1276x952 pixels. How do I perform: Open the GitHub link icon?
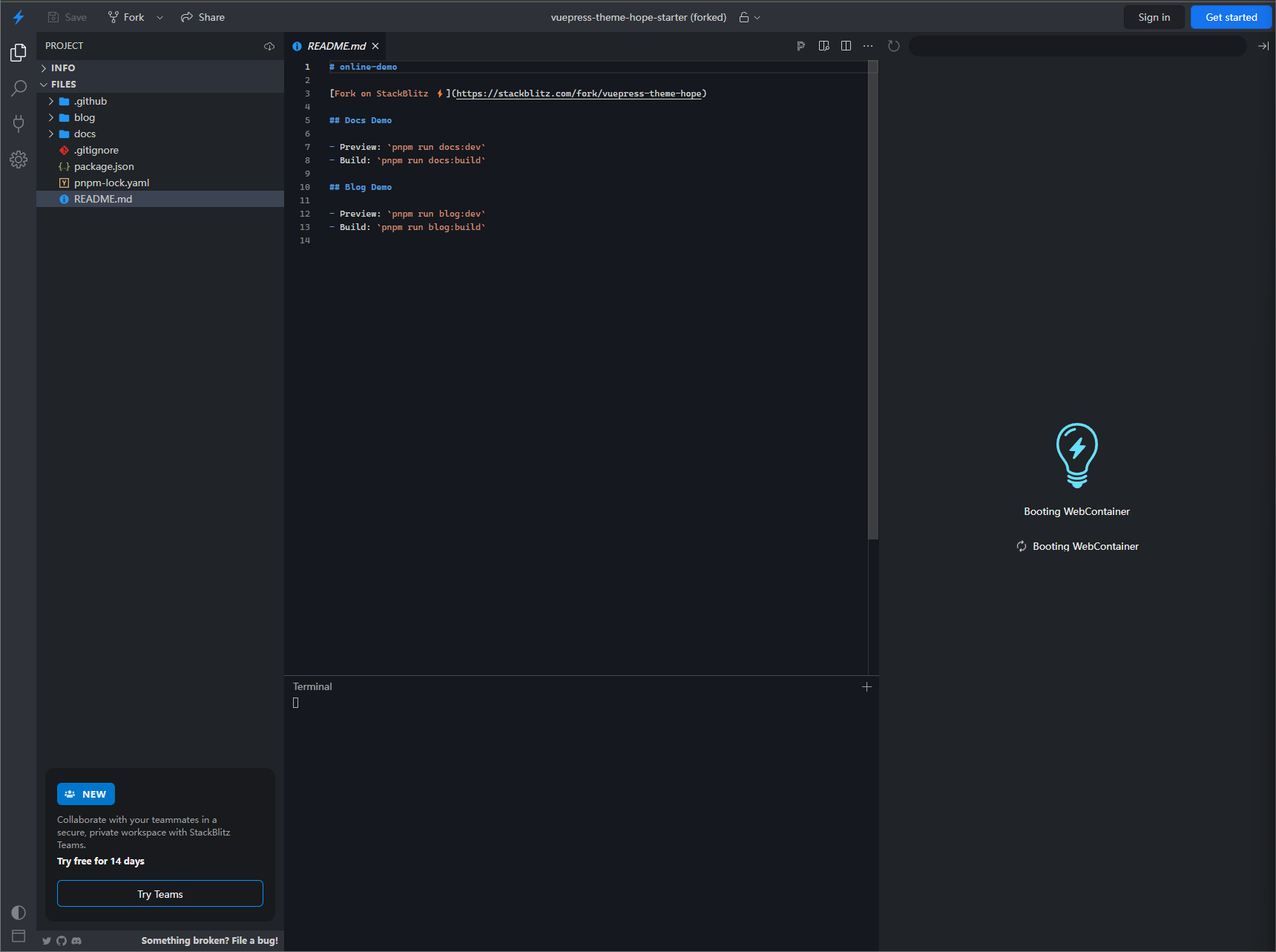62,941
